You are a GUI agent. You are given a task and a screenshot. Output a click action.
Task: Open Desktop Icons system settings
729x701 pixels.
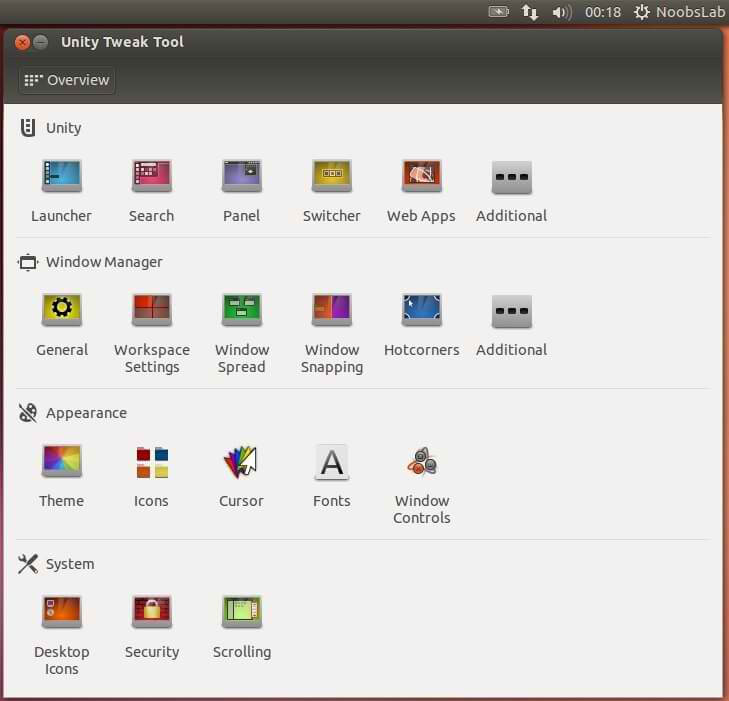pos(61,612)
